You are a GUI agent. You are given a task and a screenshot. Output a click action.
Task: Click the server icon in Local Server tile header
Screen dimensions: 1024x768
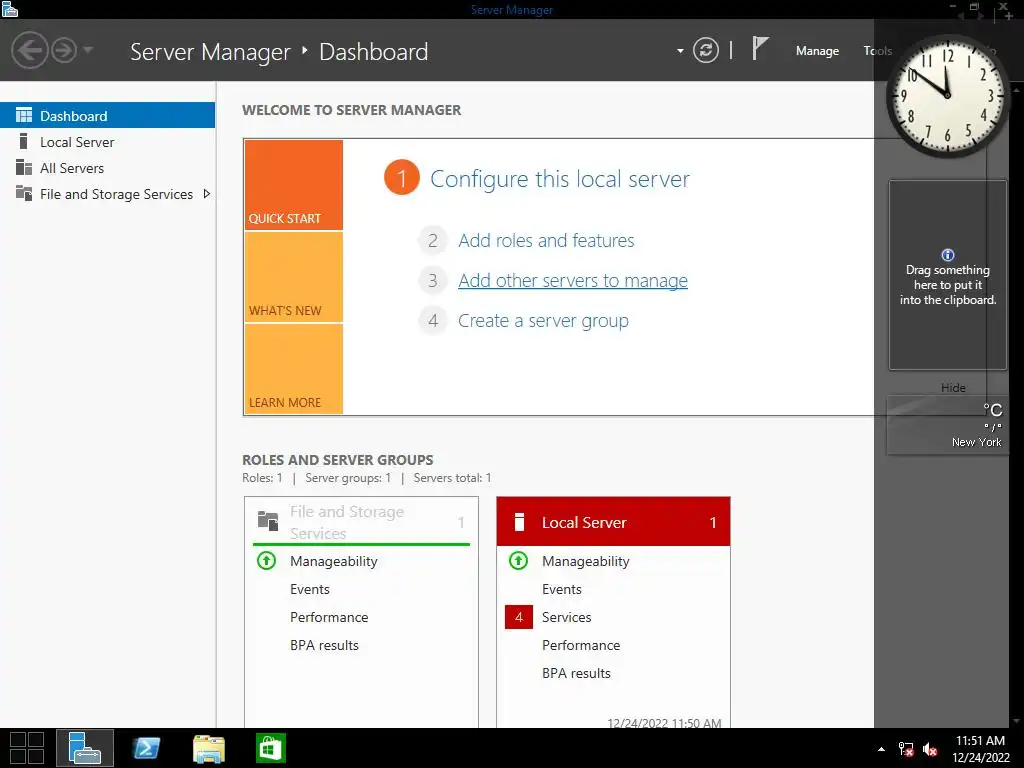(519, 522)
